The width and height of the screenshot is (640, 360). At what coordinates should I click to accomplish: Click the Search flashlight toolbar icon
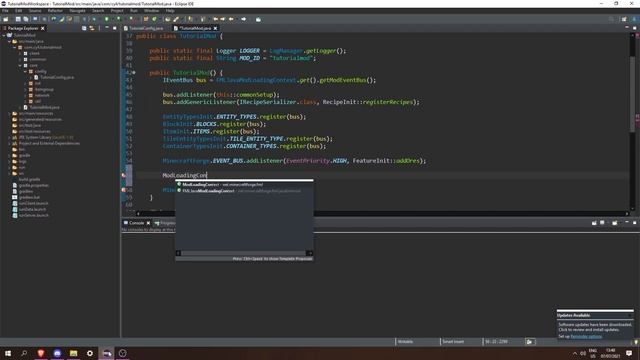(x=176, y=19)
